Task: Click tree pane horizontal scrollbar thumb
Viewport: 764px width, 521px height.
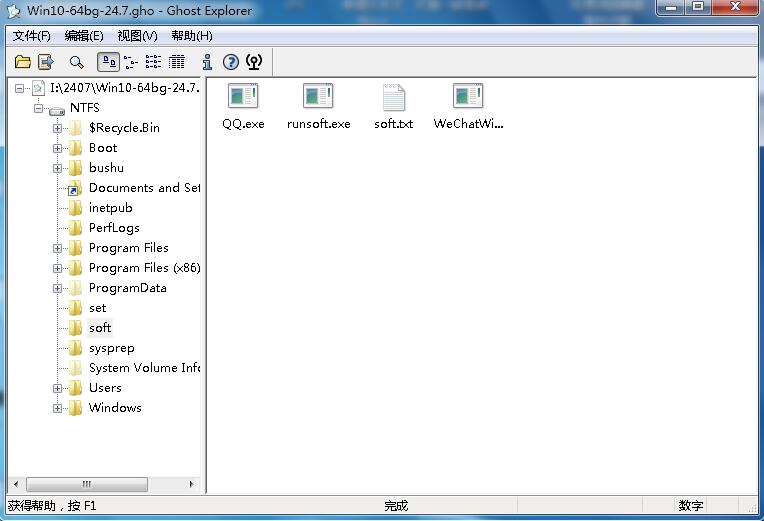Action: pos(87,484)
